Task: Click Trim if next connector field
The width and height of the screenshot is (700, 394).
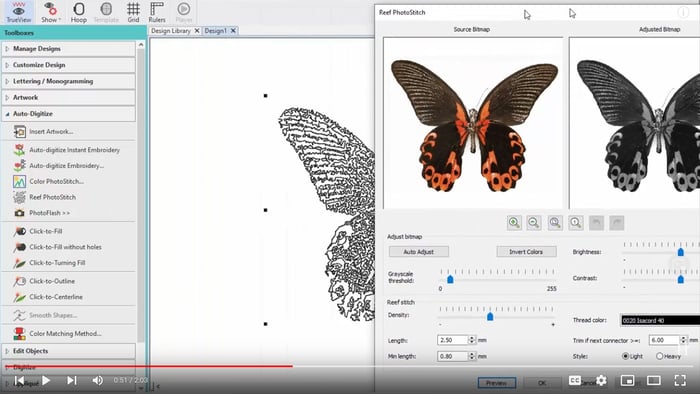Action: pyautogui.click(x=664, y=340)
